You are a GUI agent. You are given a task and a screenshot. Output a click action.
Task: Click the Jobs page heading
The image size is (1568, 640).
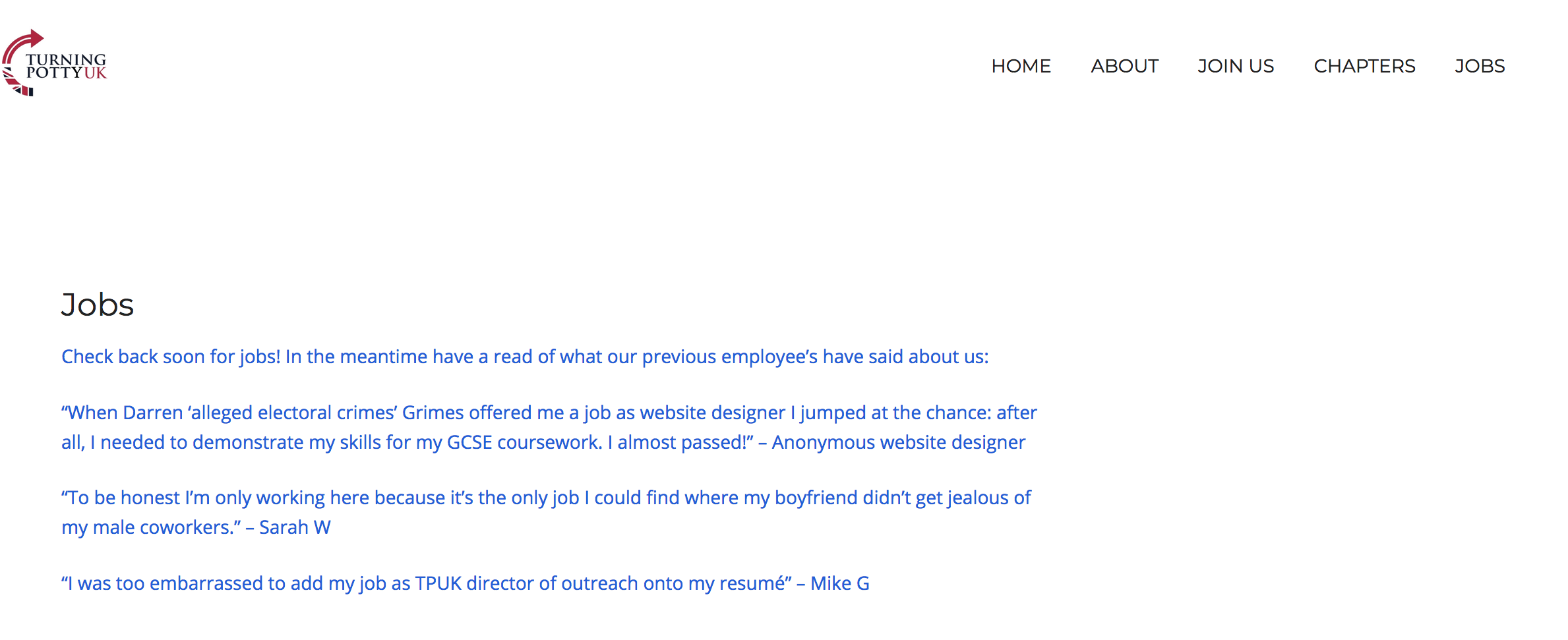coord(98,305)
